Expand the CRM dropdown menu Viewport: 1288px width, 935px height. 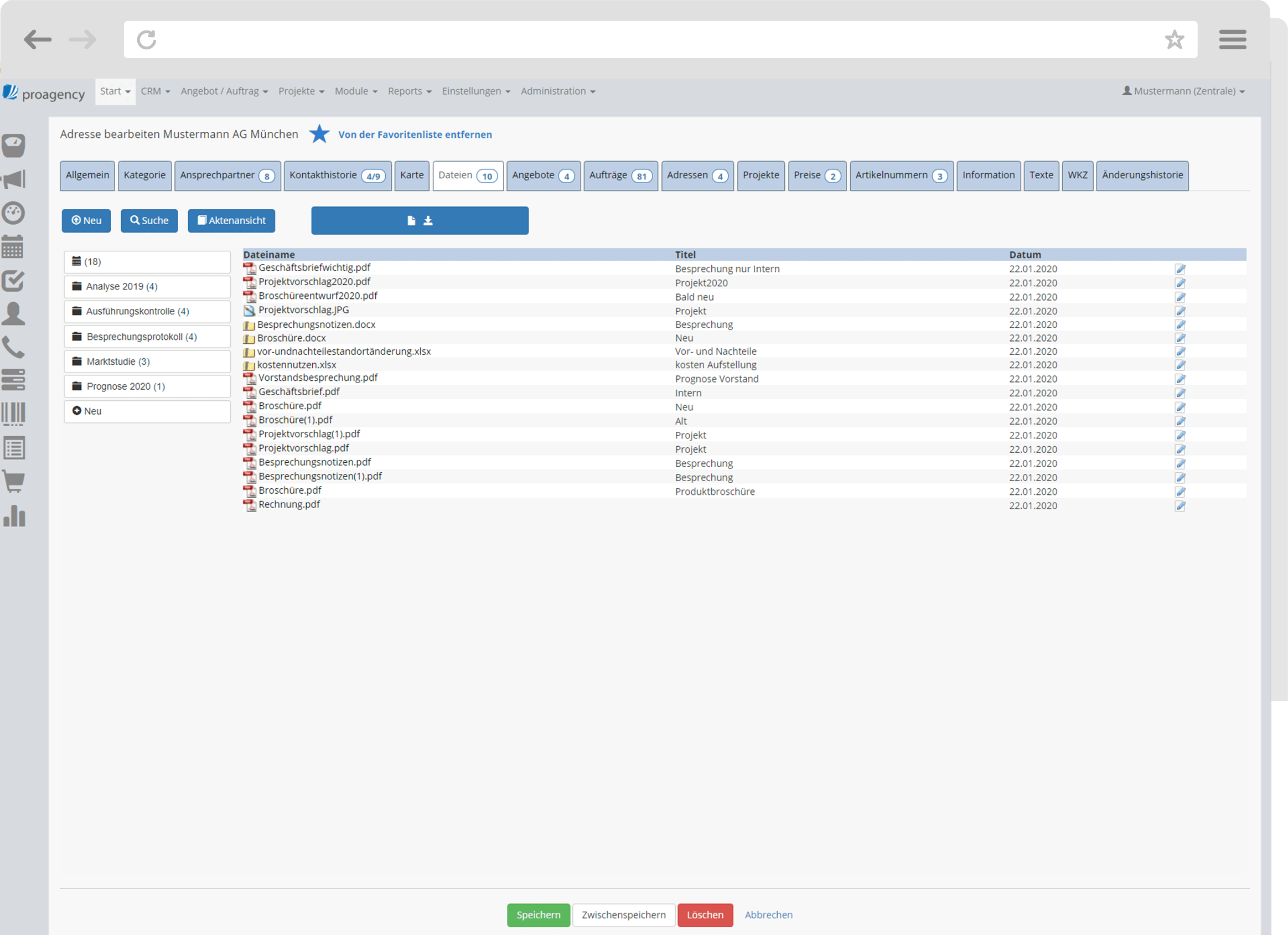pos(155,91)
